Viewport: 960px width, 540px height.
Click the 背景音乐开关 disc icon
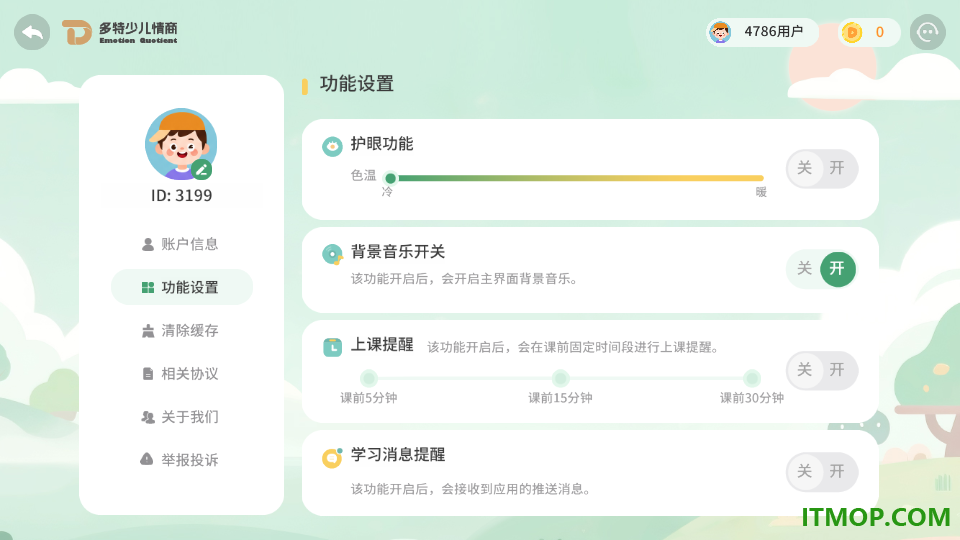tap(332, 254)
